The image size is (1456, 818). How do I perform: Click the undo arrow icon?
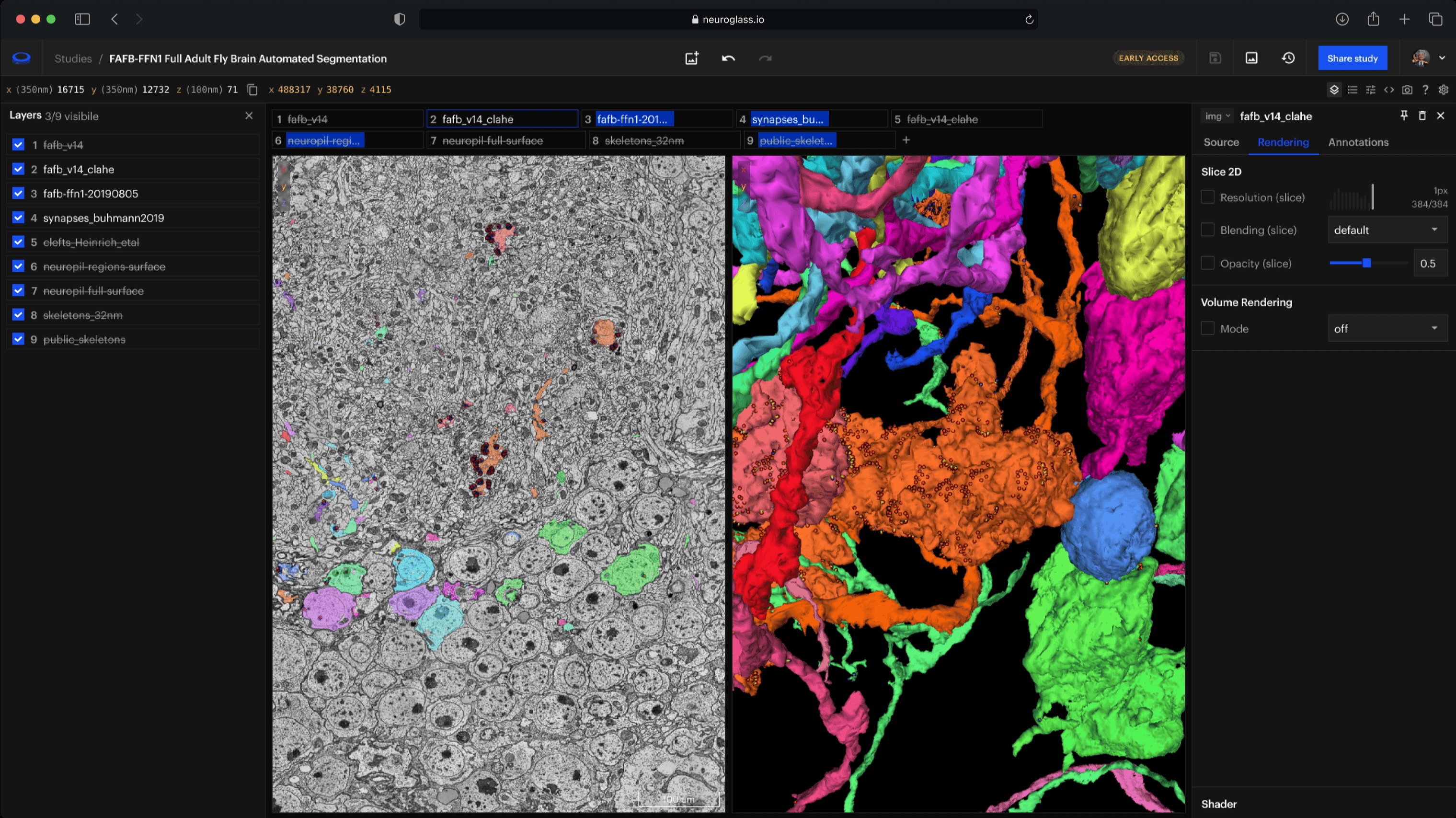[728, 58]
